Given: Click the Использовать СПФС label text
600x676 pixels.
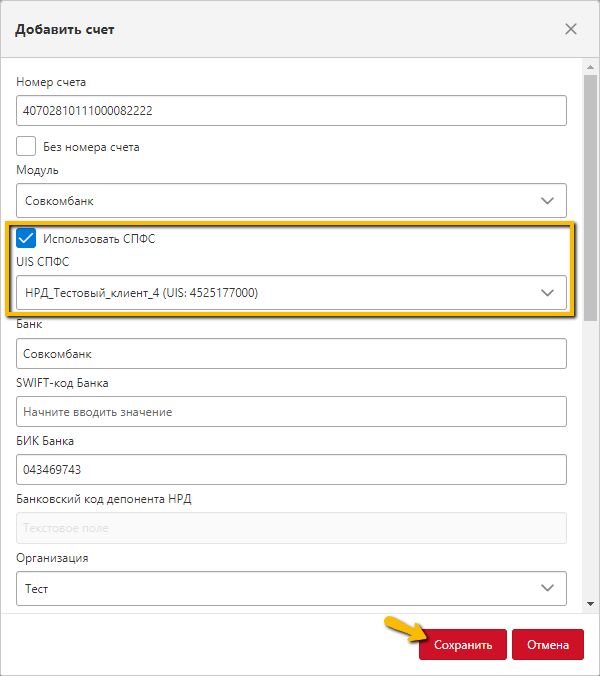Looking at the screenshot, I should [99, 239].
